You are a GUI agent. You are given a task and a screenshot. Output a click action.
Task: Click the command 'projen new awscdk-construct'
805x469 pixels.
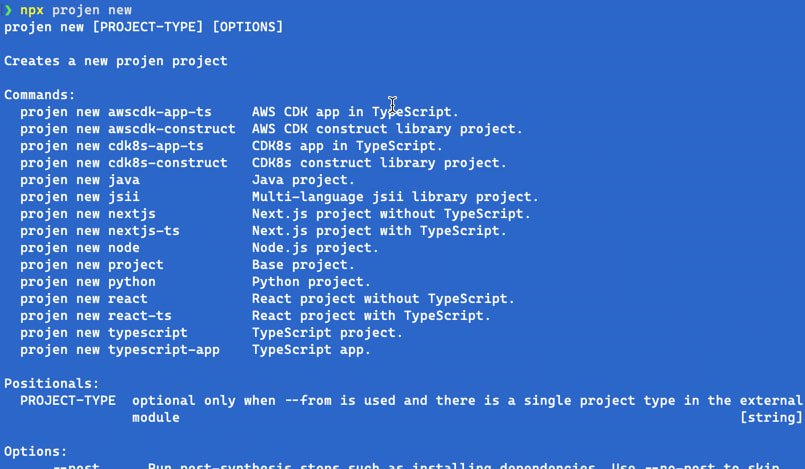[128, 129]
